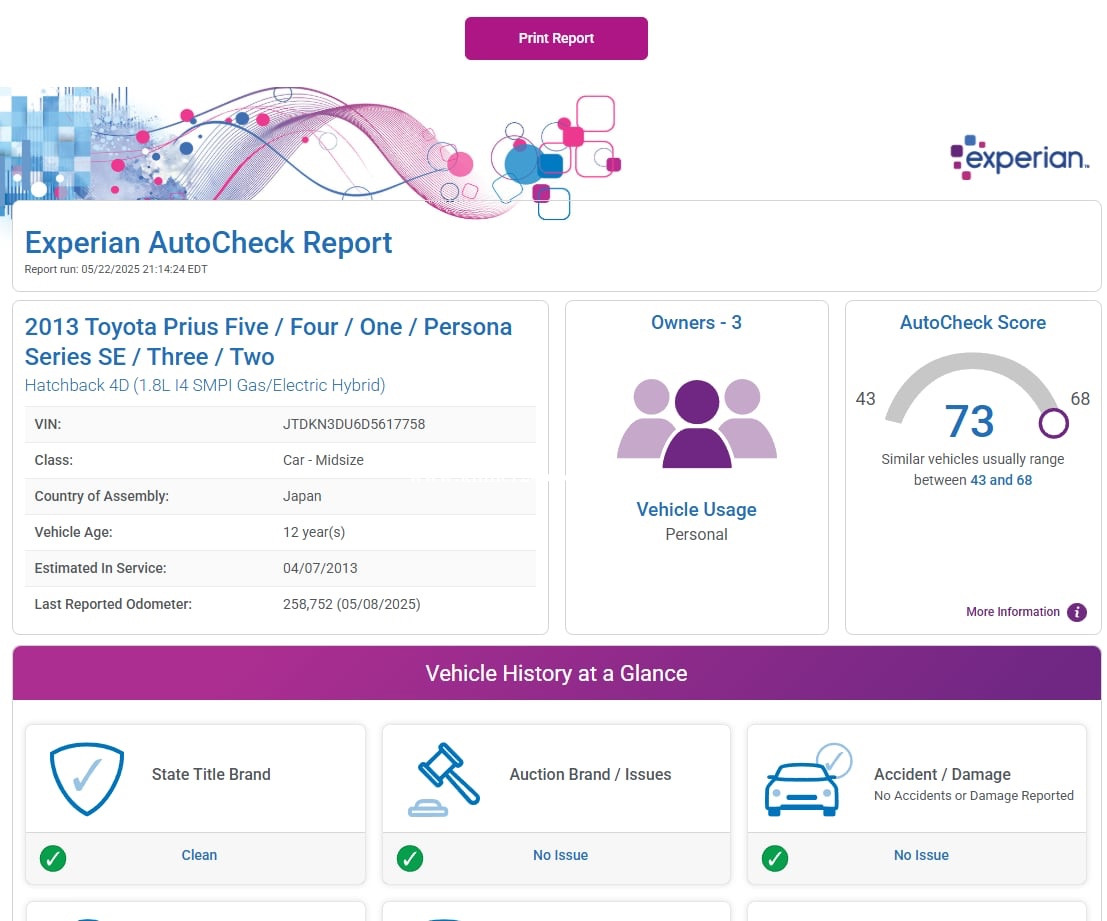Click the green check under Auction Brand

click(409, 858)
